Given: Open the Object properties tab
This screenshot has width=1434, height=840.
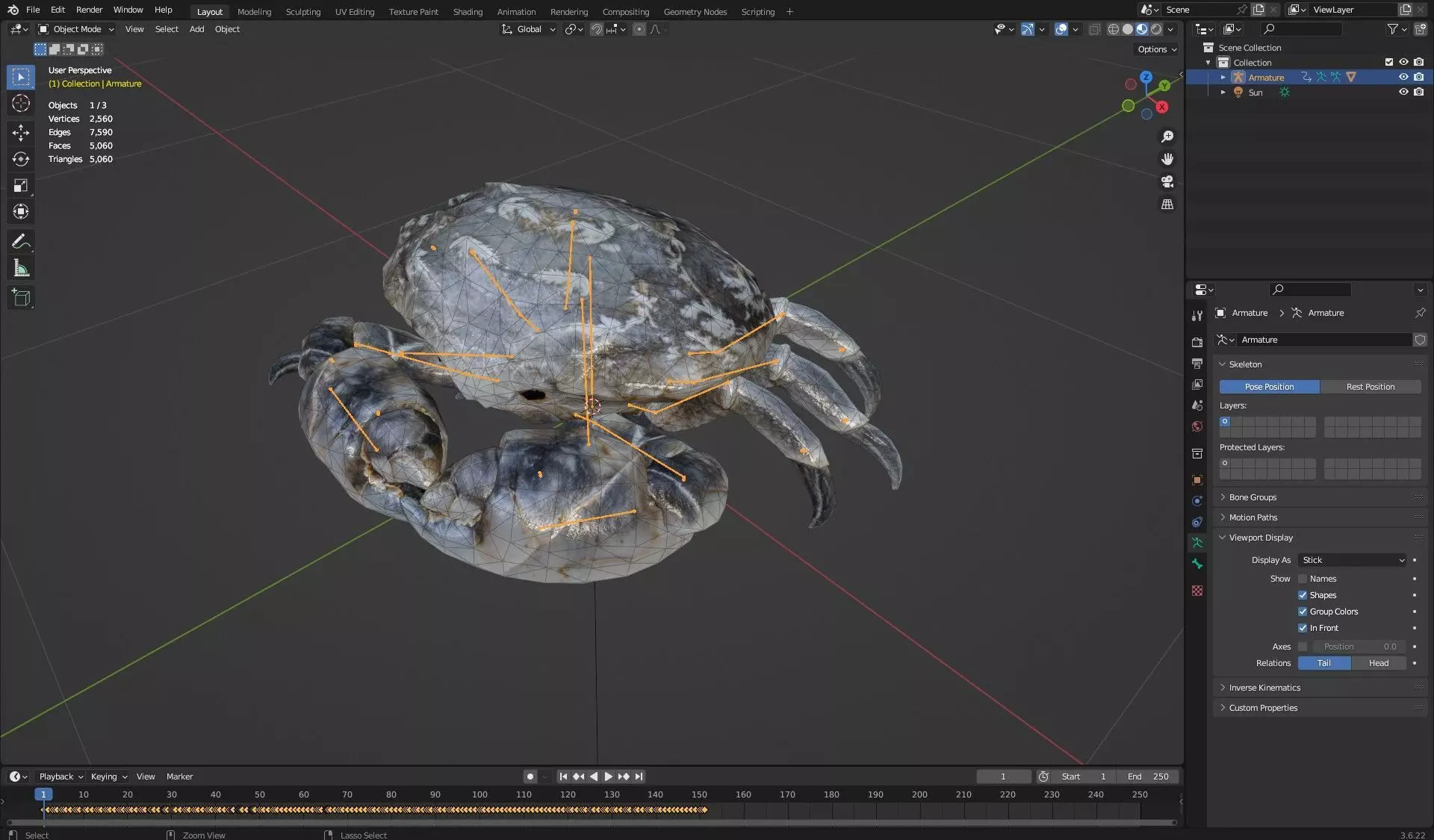Looking at the screenshot, I should point(1197,480).
